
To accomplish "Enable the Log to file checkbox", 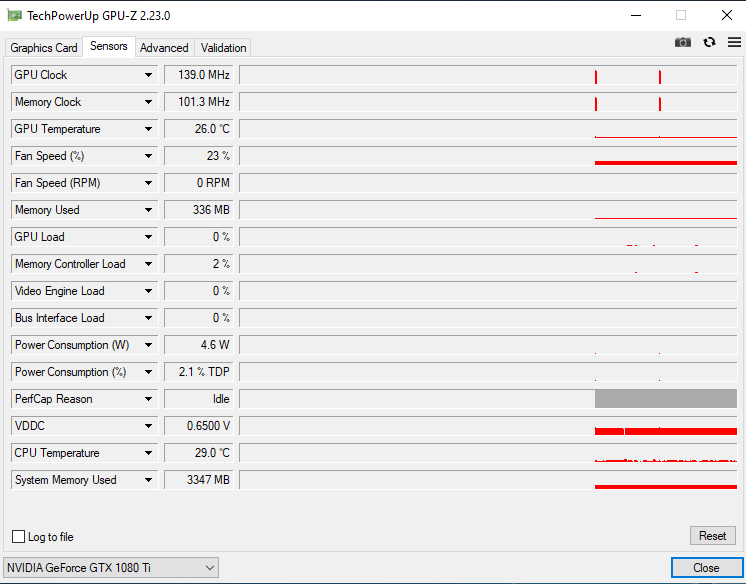I will coord(19,536).
